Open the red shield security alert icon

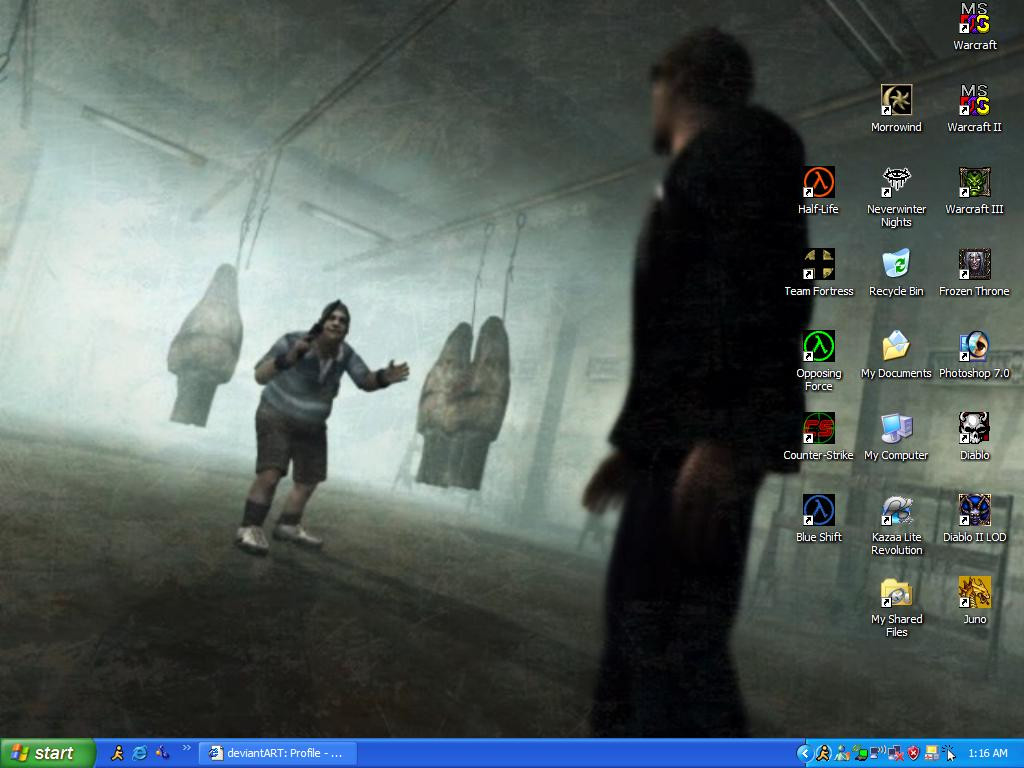(914, 754)
